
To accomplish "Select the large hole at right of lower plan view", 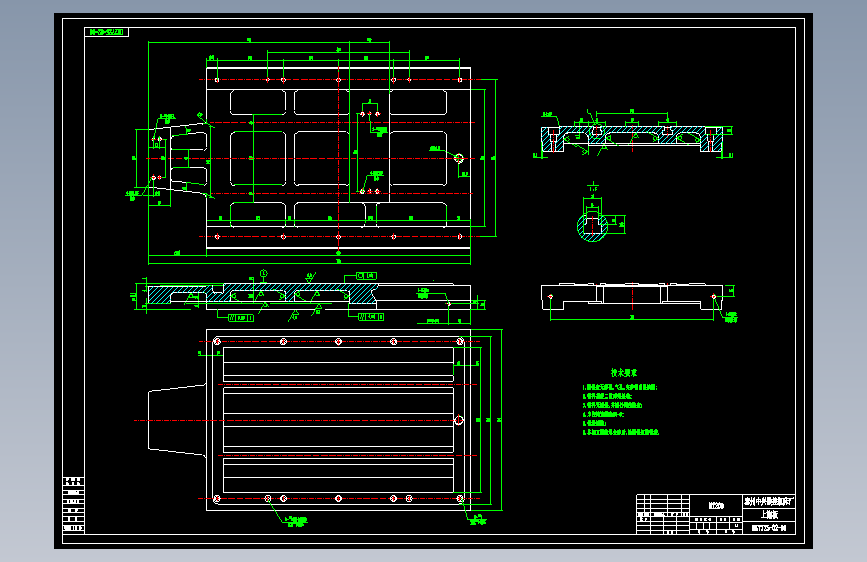I will [x=458, y=420].
